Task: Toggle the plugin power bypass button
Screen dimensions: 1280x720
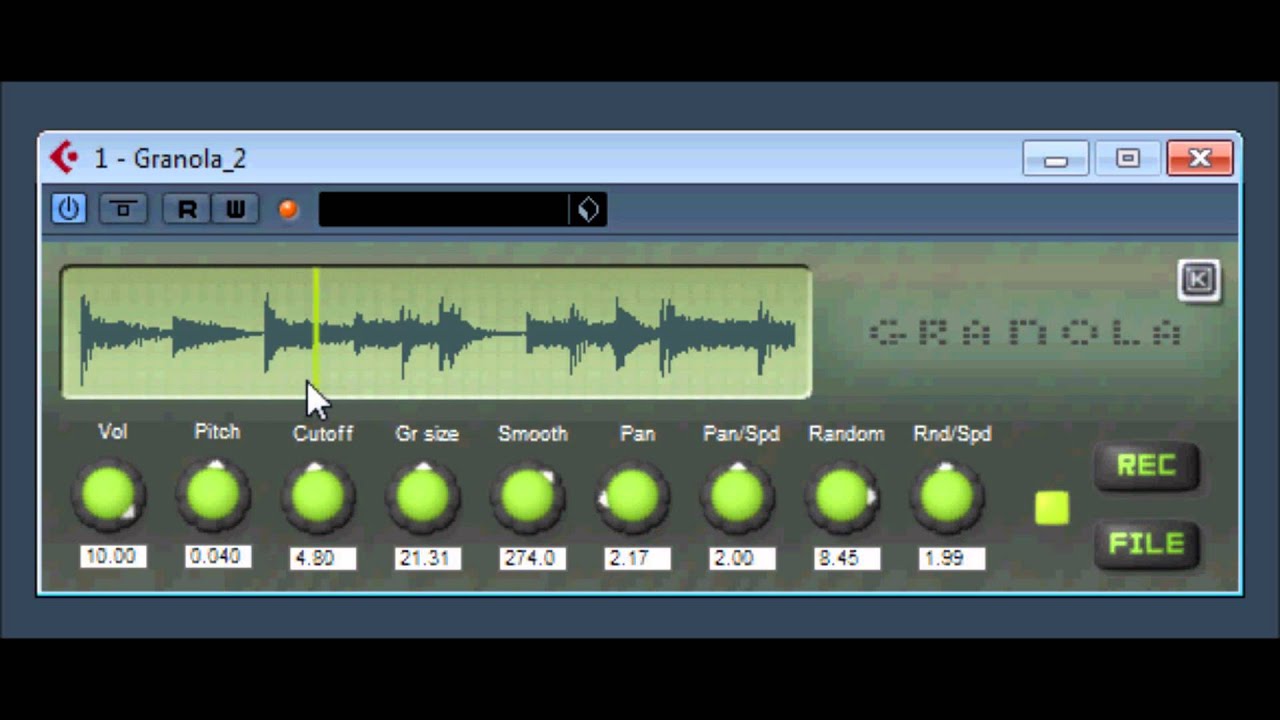Action: pyautogui.click(x=68, y=209)
